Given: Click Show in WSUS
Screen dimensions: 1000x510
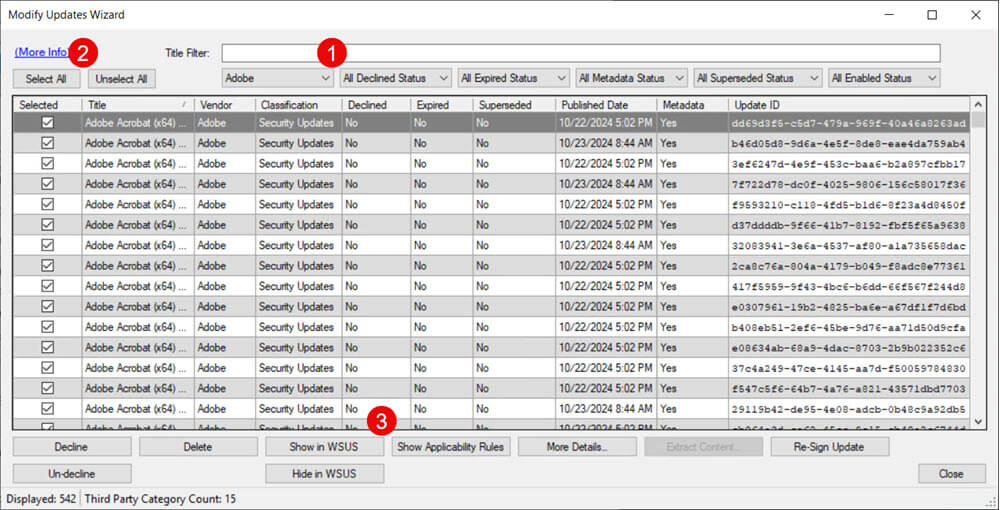Looking at the screenshot, I should (325, 447).
